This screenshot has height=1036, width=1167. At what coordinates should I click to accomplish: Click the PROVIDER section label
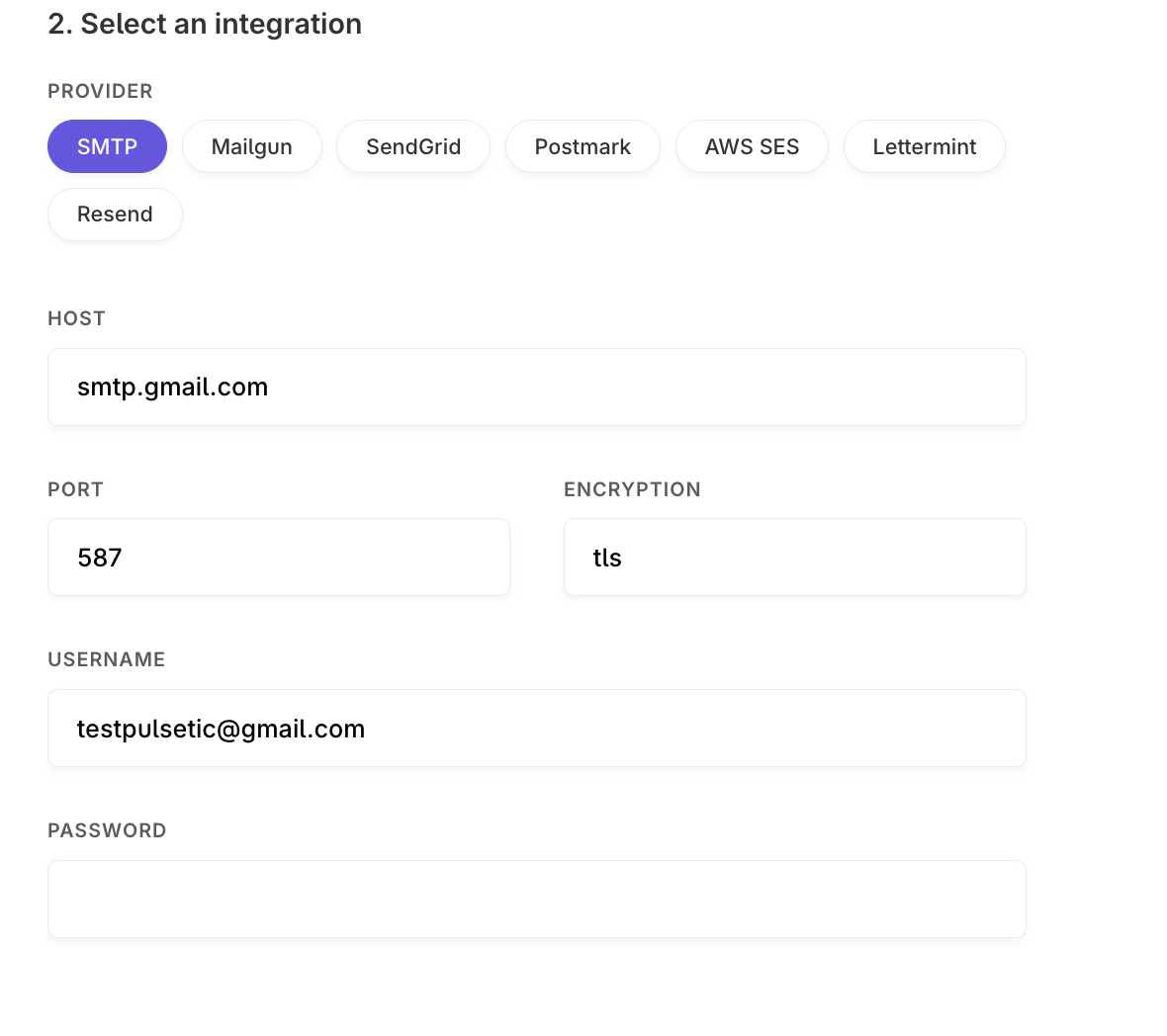coord(100,91)
